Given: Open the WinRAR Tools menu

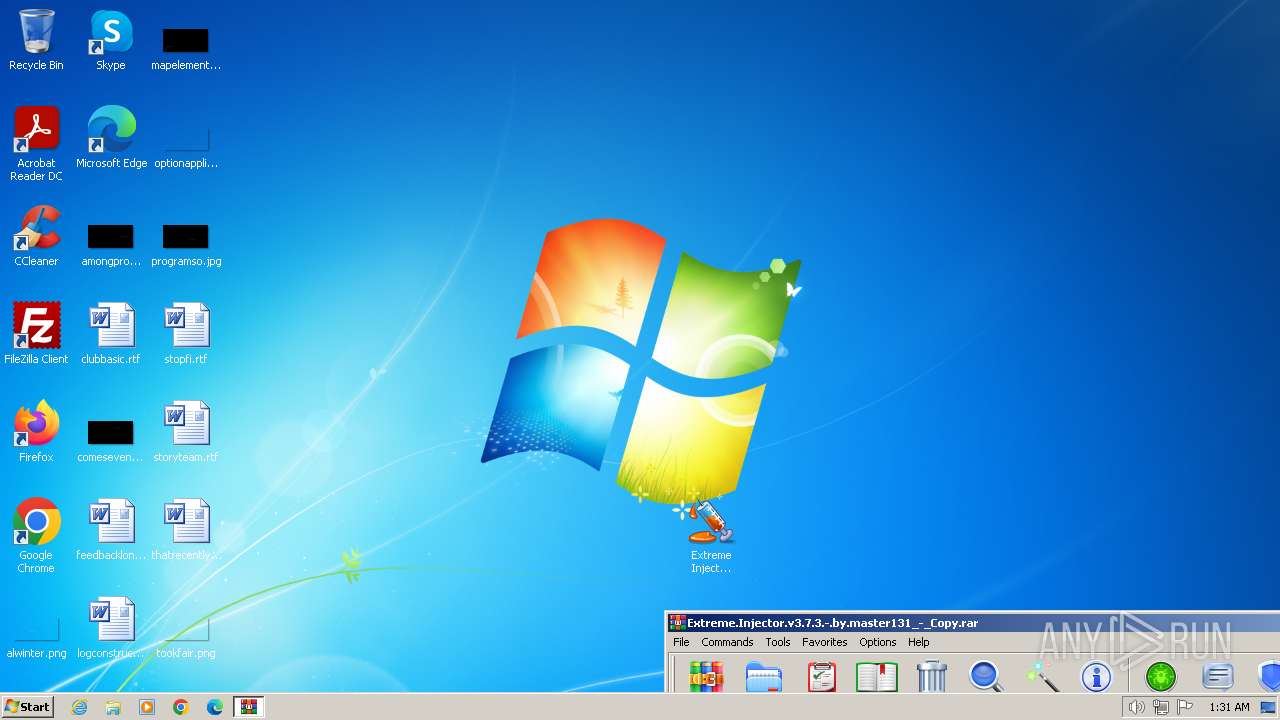Looking at the screenshot, I should (778, 642).
